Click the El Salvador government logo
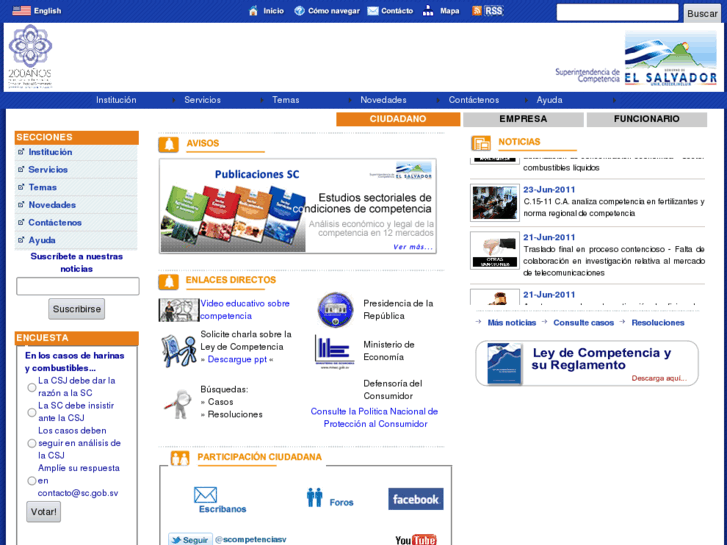The image size is (727, 545). point(670,58)
